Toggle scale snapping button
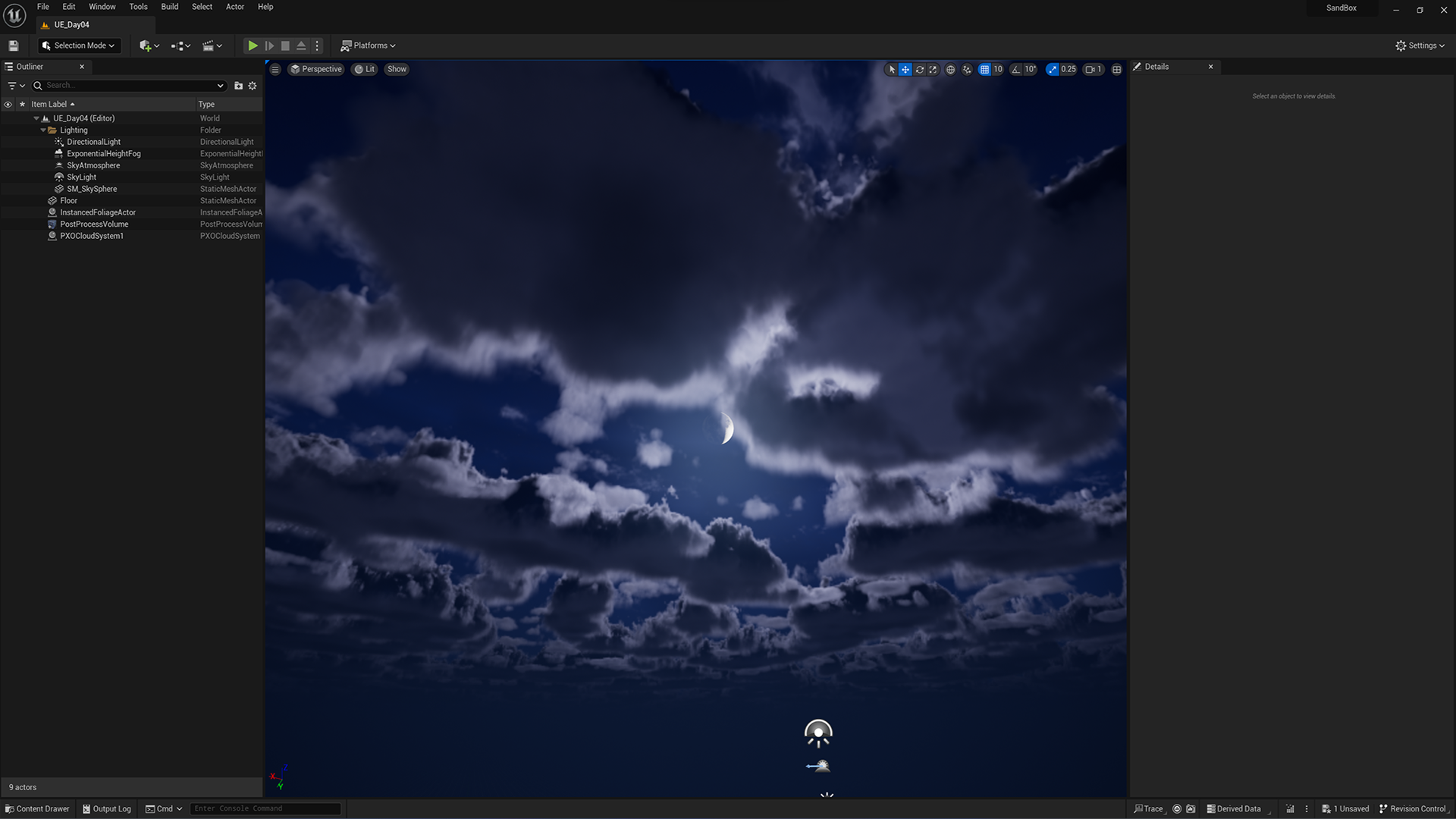The width and height of the screenshot is (1456, 819). 1053,69
